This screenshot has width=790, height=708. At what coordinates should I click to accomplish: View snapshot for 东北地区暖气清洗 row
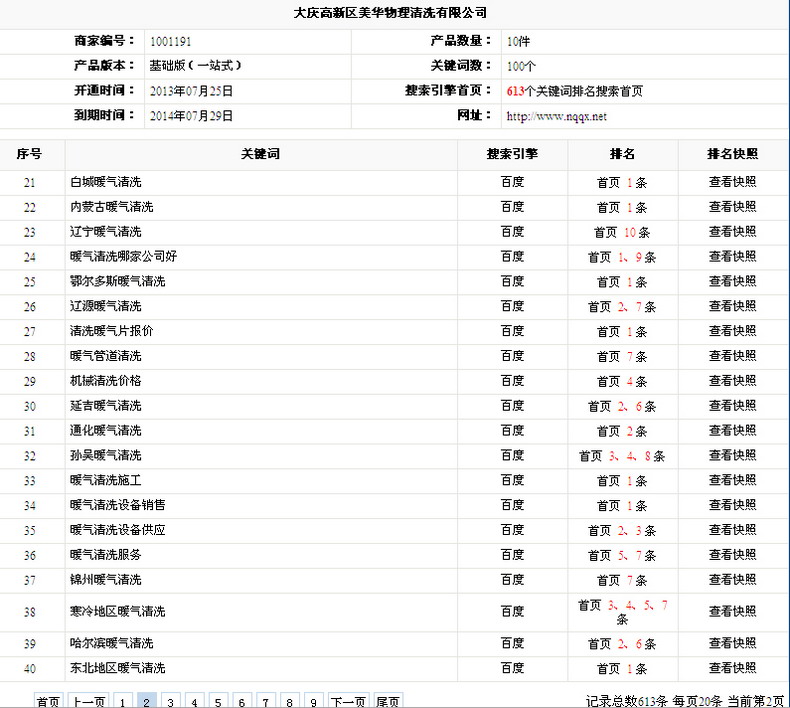(x=733, y=668)
